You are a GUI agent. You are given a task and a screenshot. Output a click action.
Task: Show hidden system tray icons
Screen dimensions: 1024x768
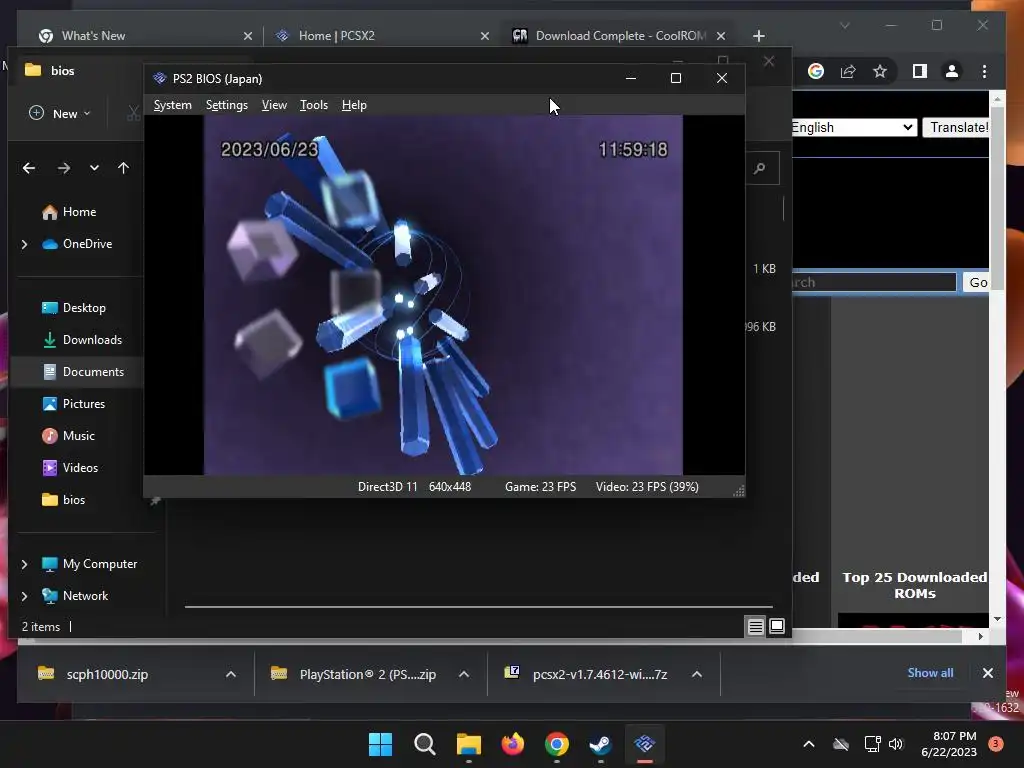coord(808,744)
